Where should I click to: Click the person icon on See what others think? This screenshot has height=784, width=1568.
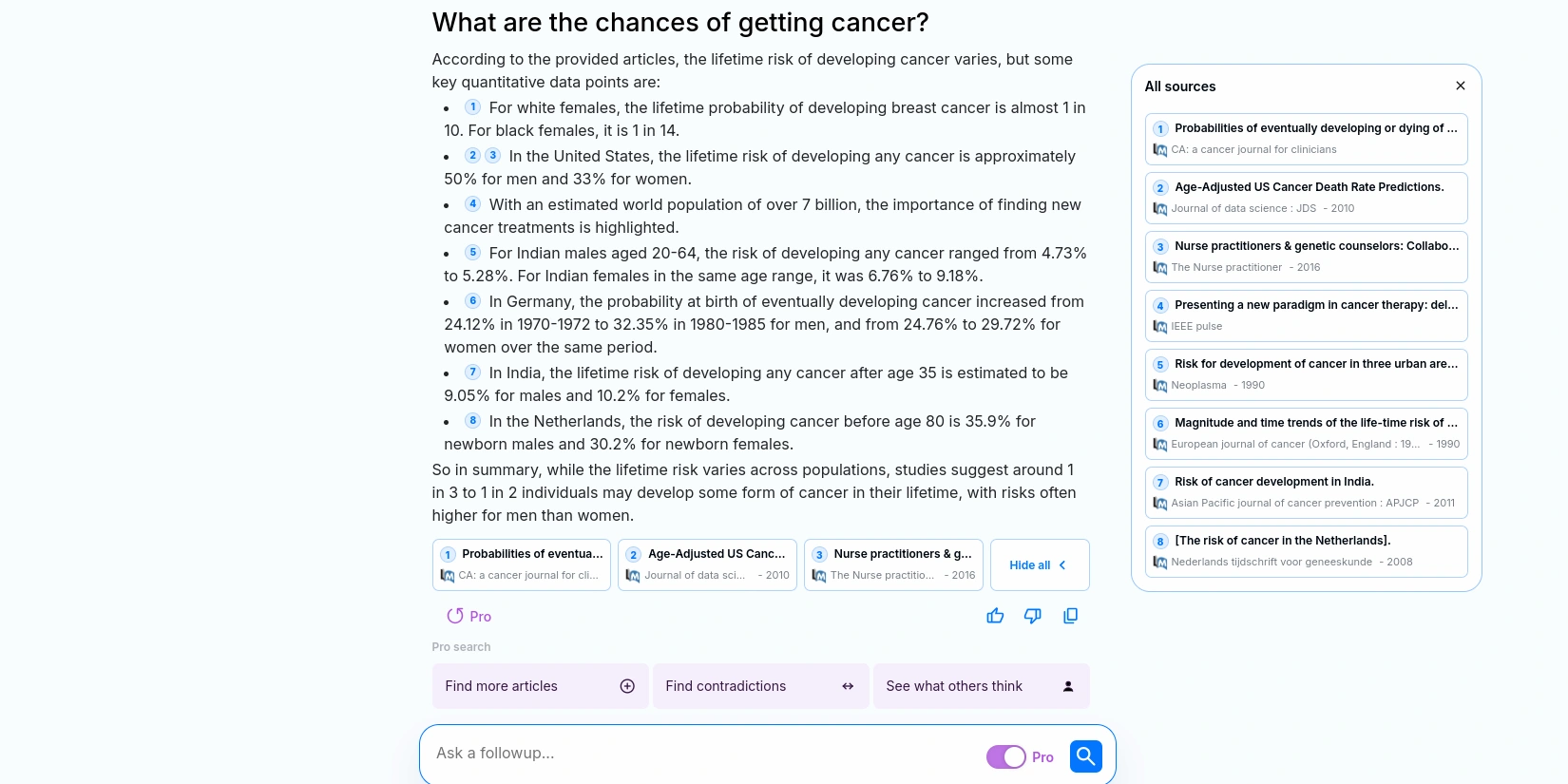click(x=1068, y=686)
